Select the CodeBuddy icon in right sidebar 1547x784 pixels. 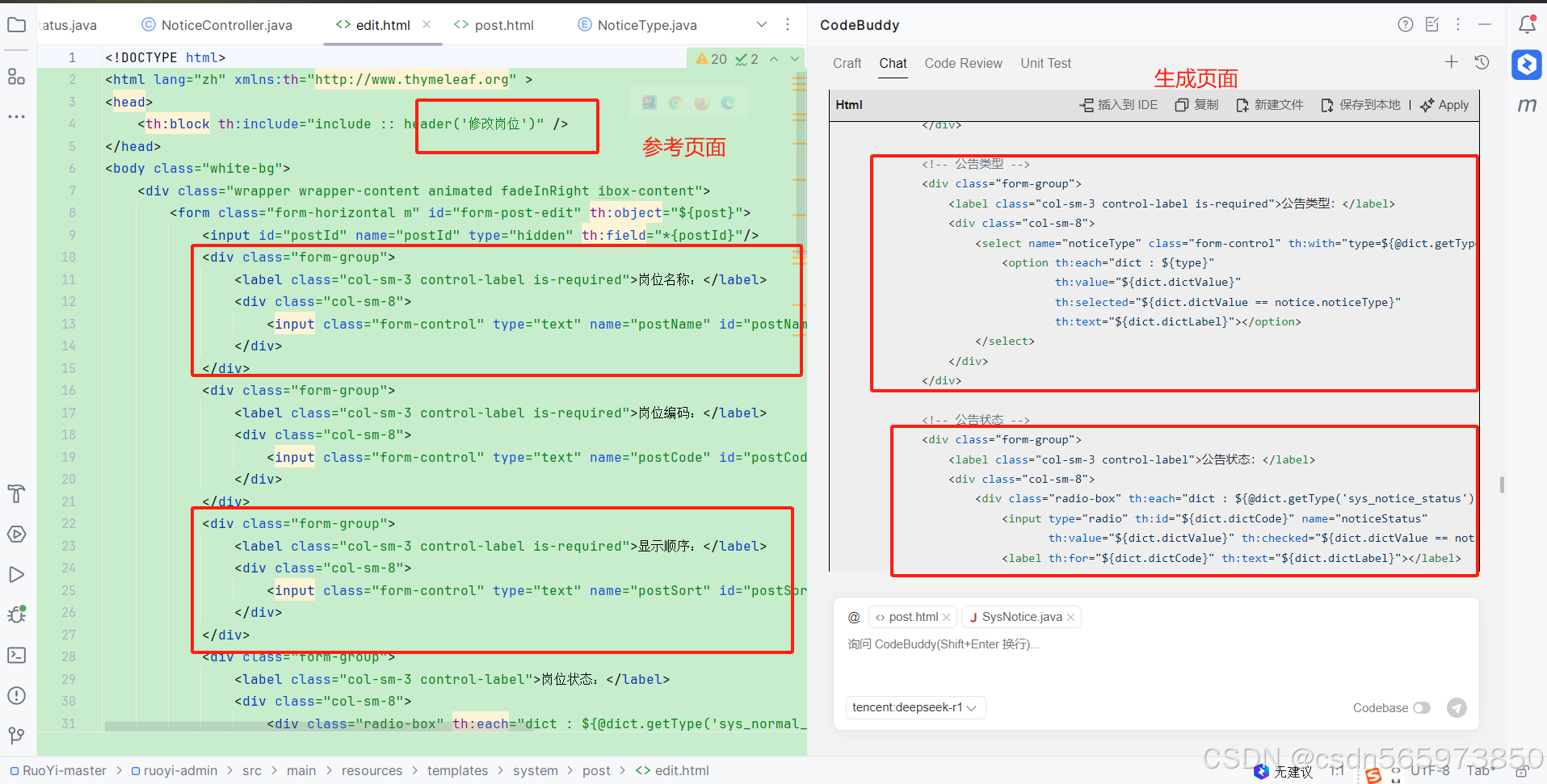[x=1527, y=65]
